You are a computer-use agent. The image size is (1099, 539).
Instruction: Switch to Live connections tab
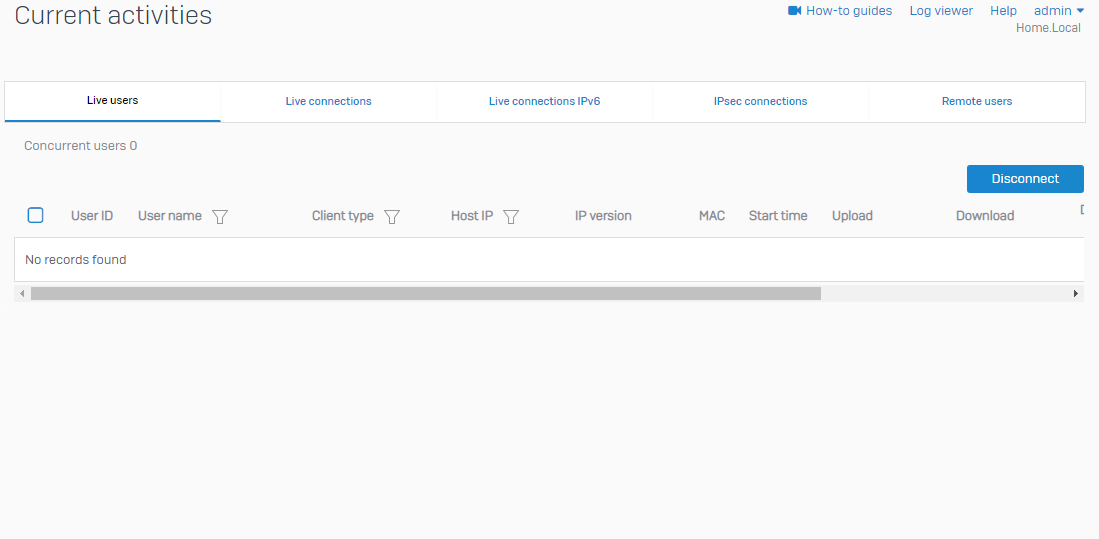(x=328, y=101)
